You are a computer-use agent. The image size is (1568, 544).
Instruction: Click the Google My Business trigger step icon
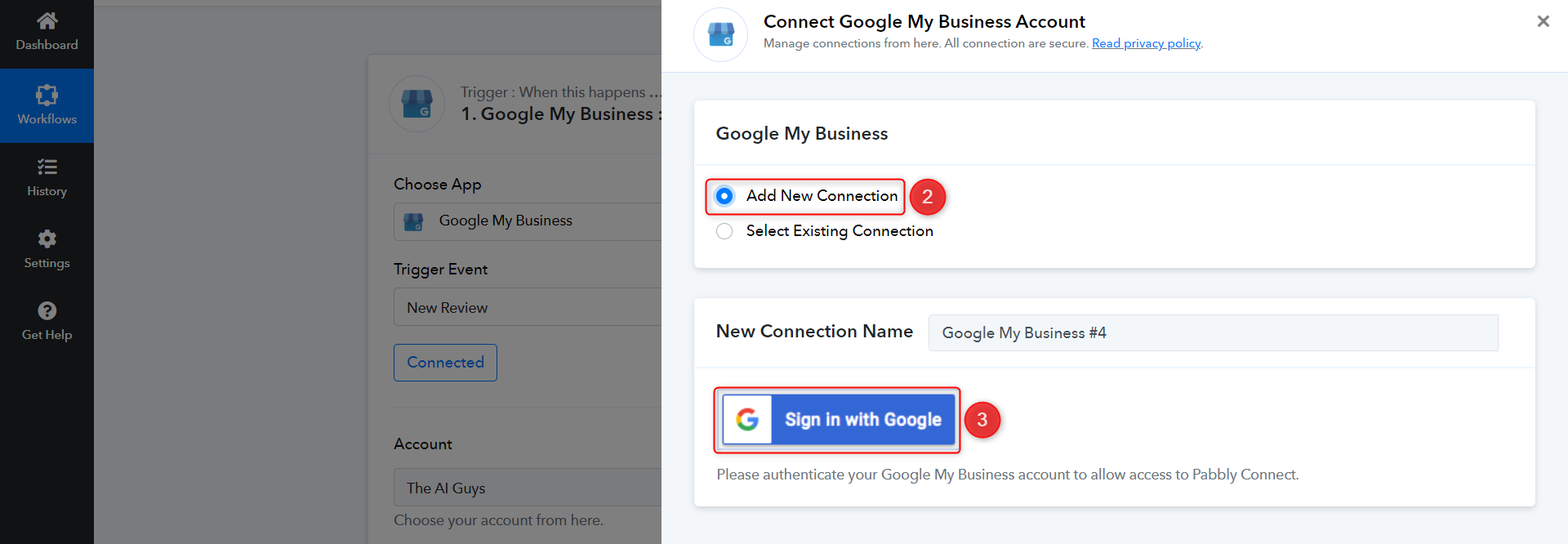point(417,104)
